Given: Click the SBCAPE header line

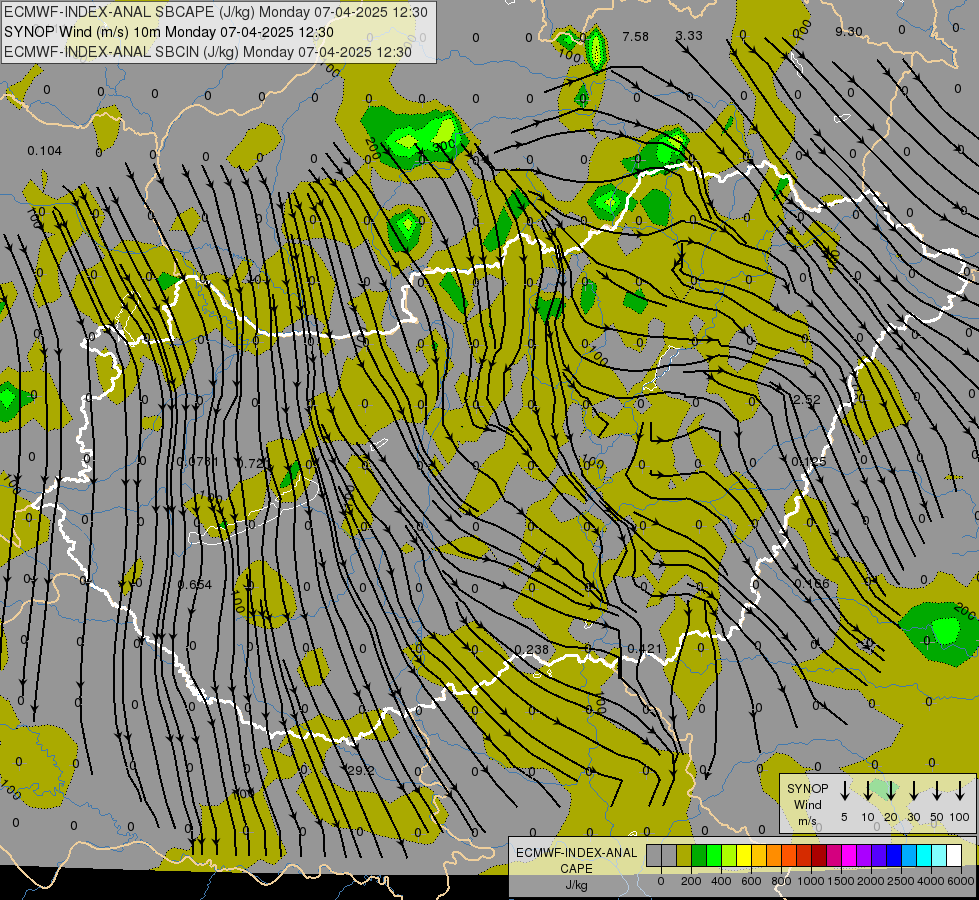Looking at the screenshot, I should (216, 12).
